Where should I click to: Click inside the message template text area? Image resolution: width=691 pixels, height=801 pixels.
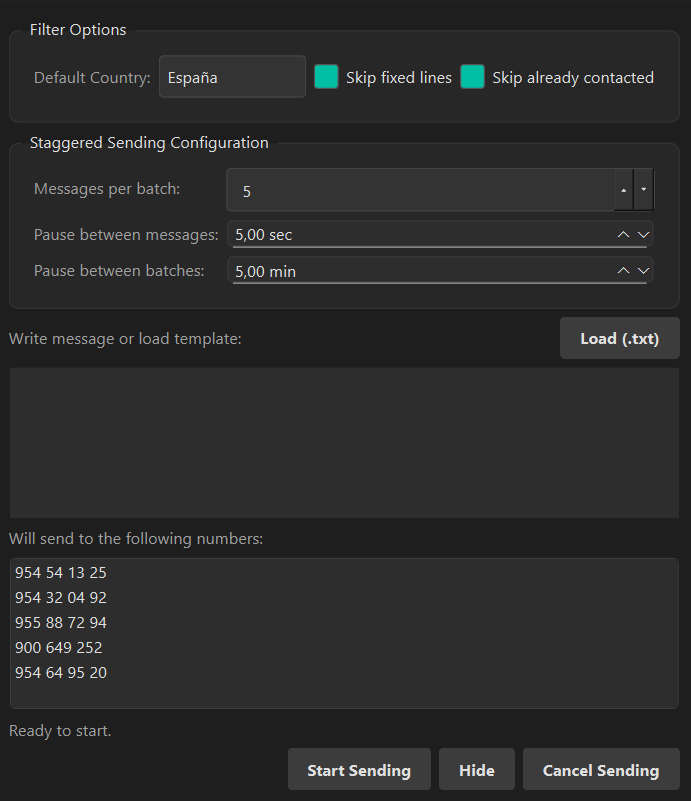click(x=344, y=442)
